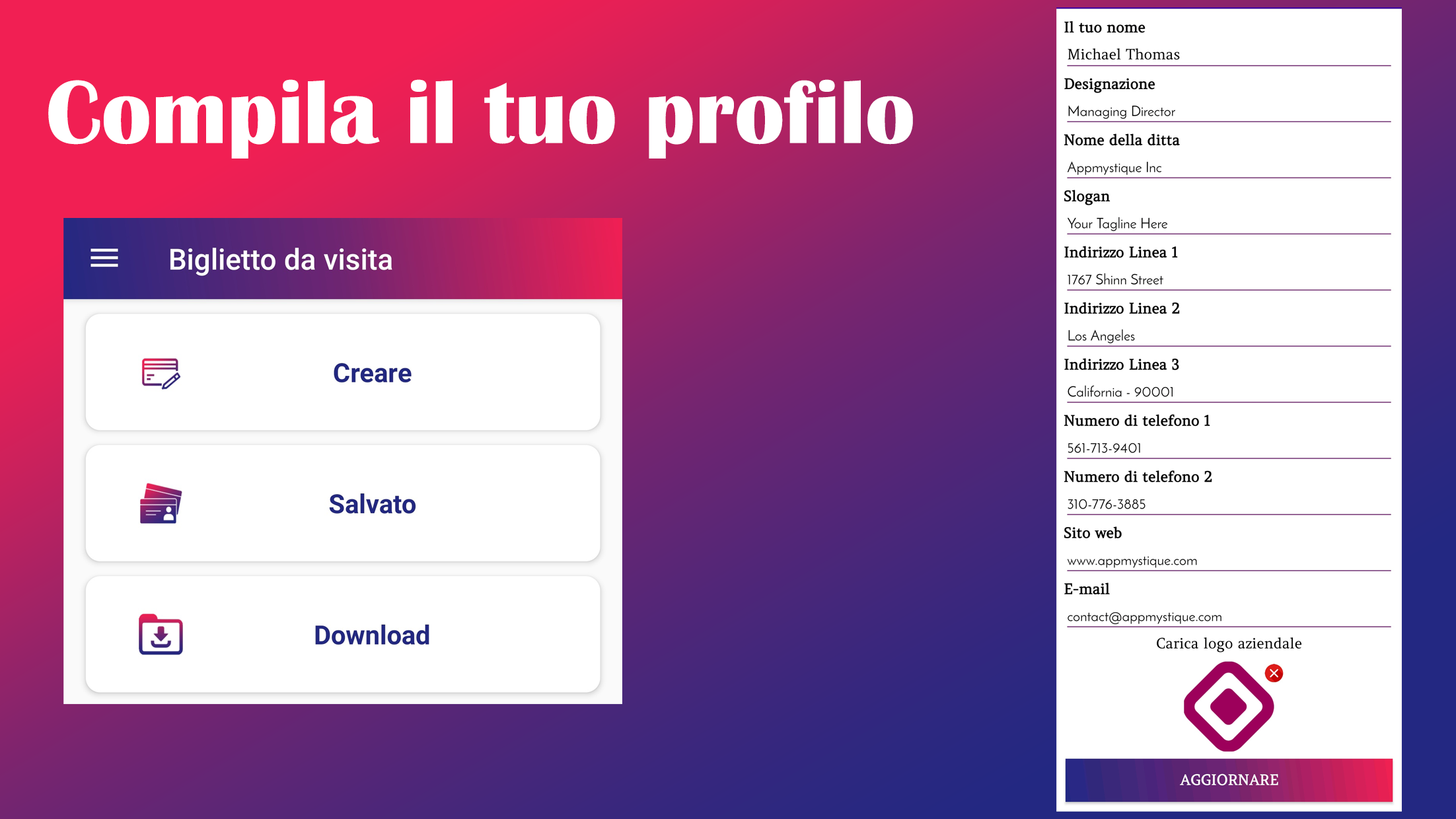Viewport: 1456px width, 819px height.
Task: Click the E-mail input field
Action: point(1229,616)
